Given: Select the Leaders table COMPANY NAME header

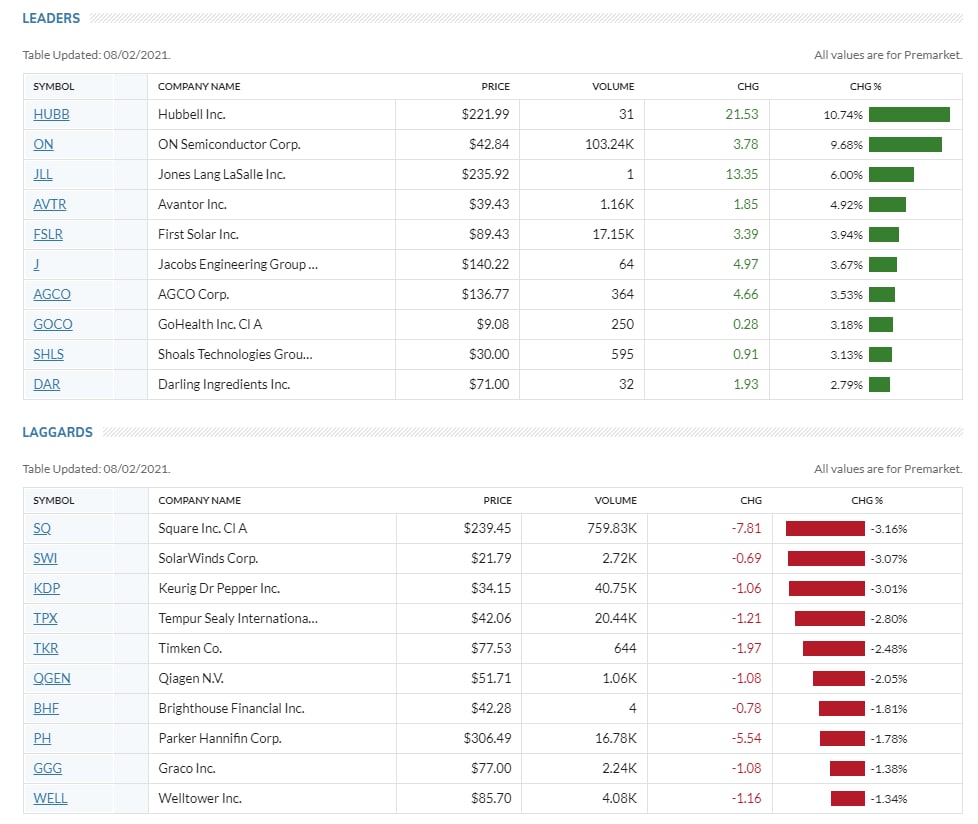Looking at the screenshot, I should [199, 86].
